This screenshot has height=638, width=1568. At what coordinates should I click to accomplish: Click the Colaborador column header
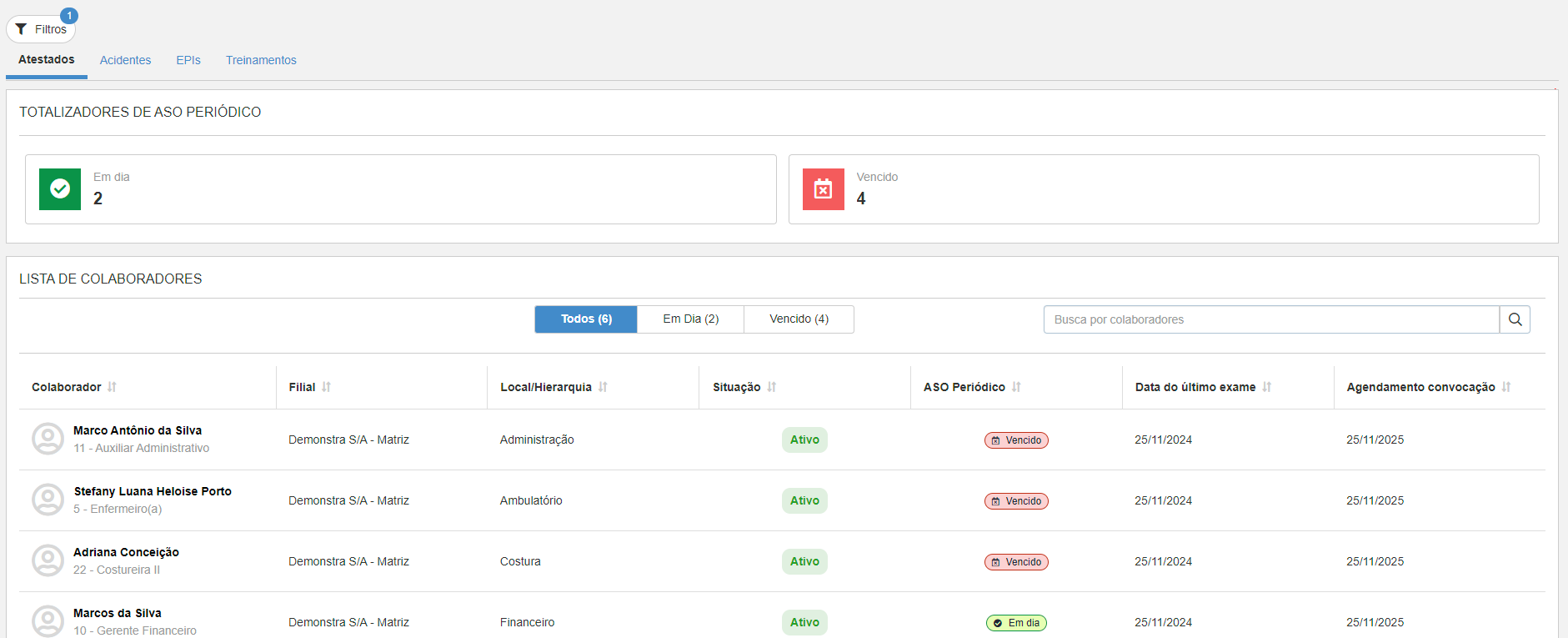(67, 387)
